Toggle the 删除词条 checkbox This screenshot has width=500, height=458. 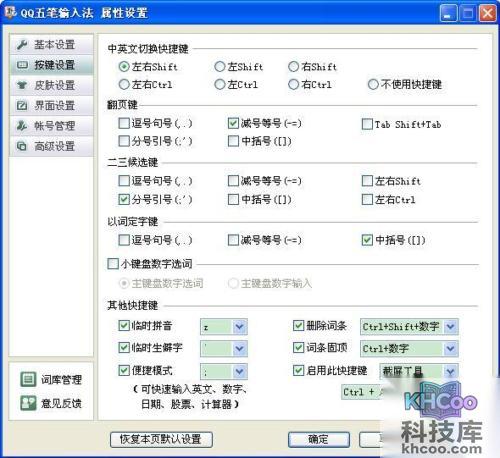(298, 325)
